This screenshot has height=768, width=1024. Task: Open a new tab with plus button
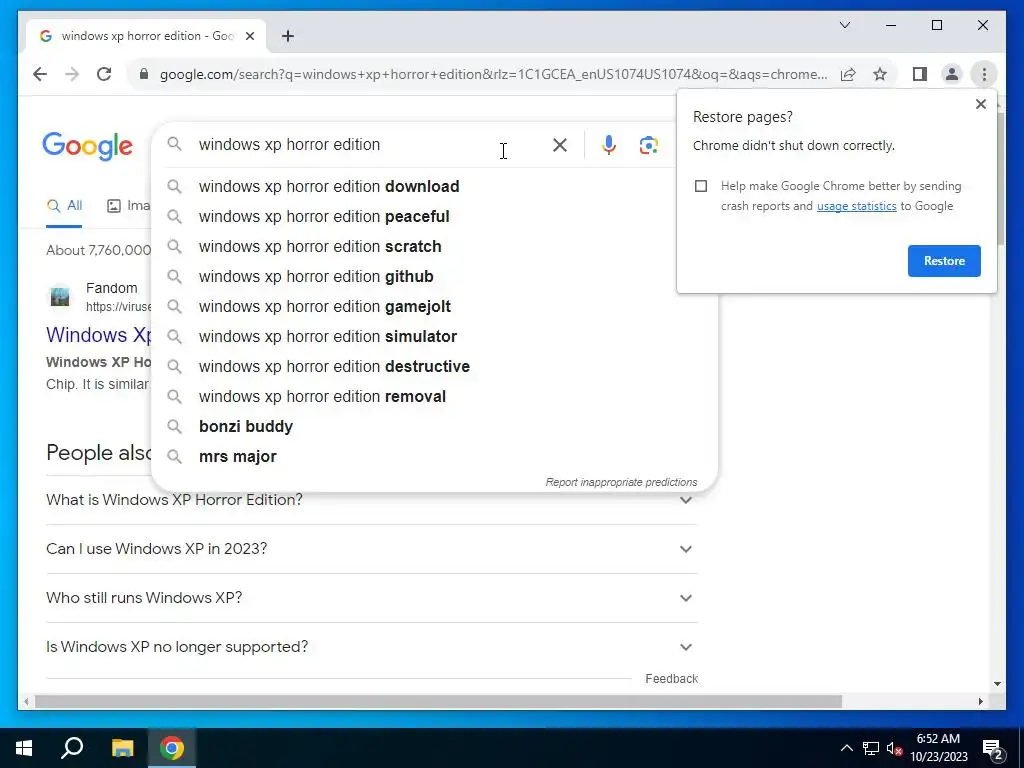tap(287, 36)
